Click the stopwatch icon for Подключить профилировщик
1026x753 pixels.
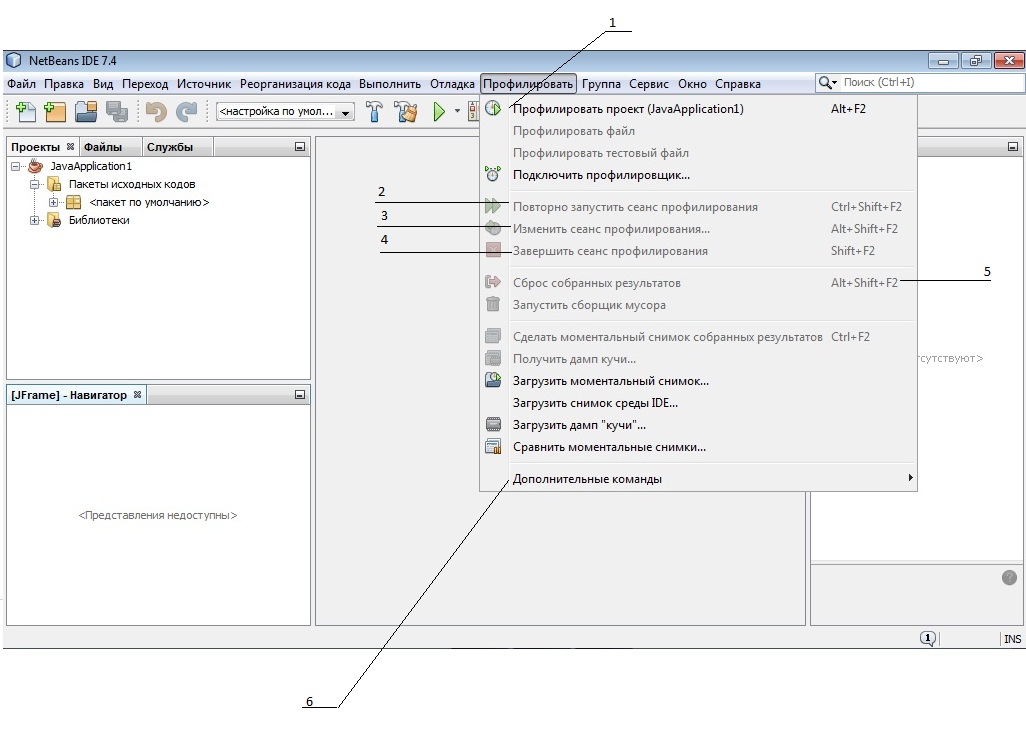pos(493,174)
